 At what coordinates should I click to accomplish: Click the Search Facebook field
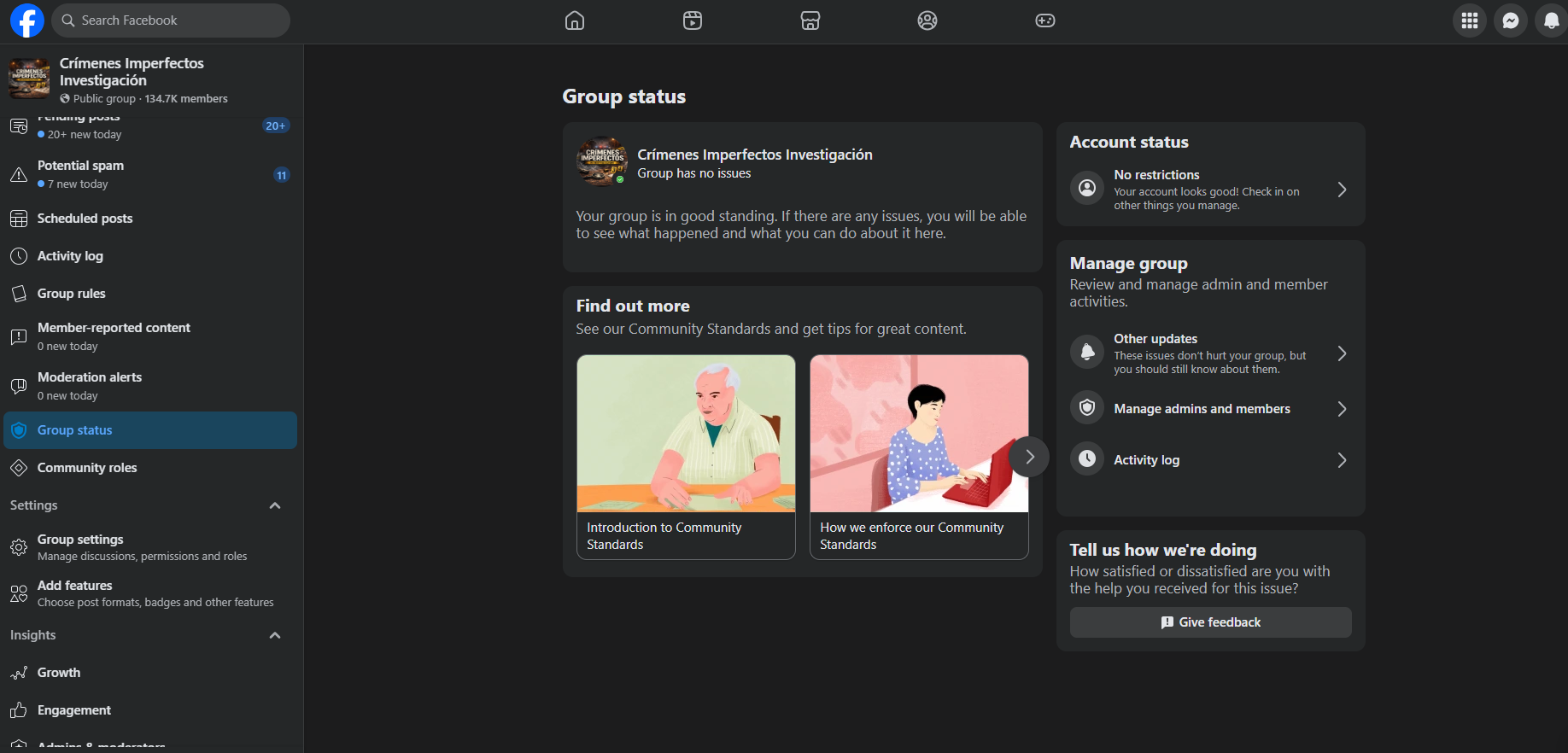click(x=171, y=20)
